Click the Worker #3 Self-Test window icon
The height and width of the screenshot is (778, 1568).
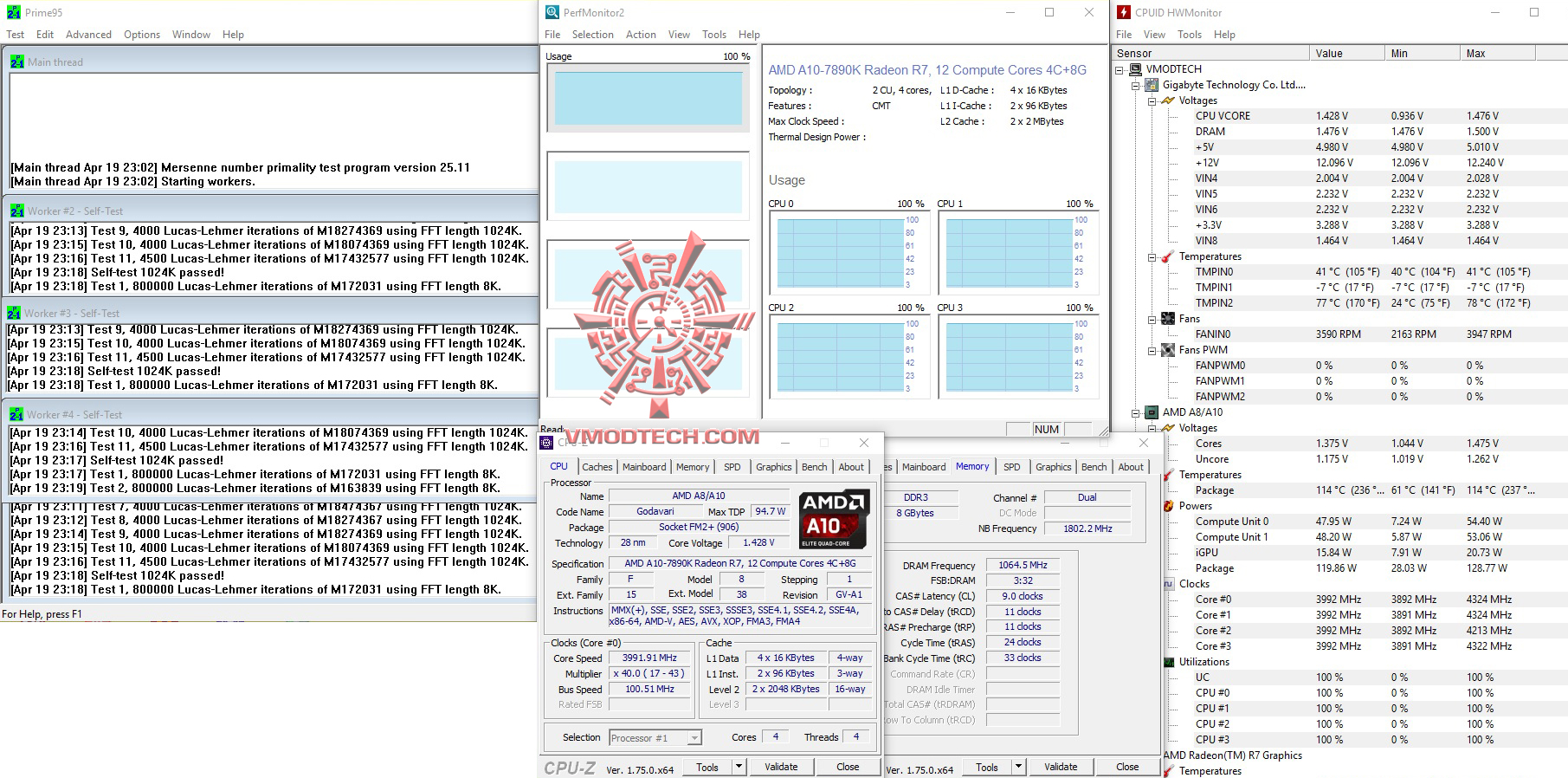tap(14, 313)
